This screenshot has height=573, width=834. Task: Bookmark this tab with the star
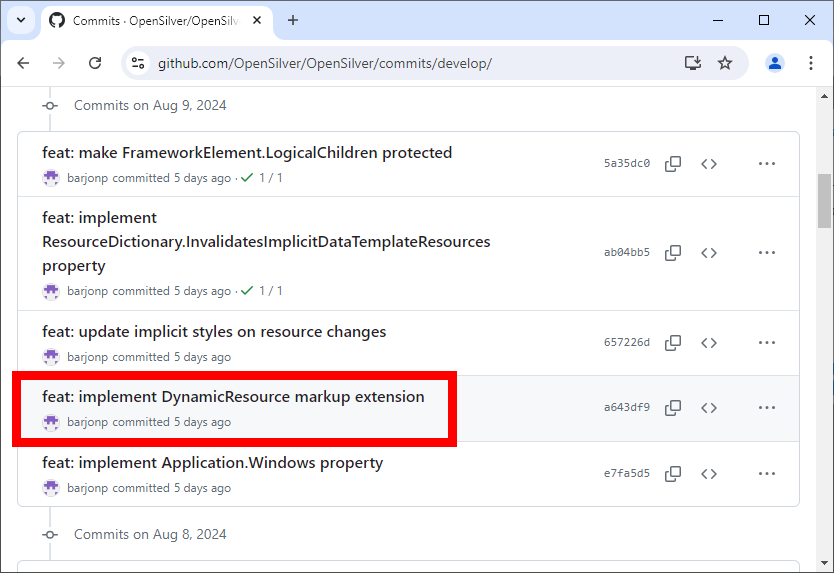[x=725, y=63]
